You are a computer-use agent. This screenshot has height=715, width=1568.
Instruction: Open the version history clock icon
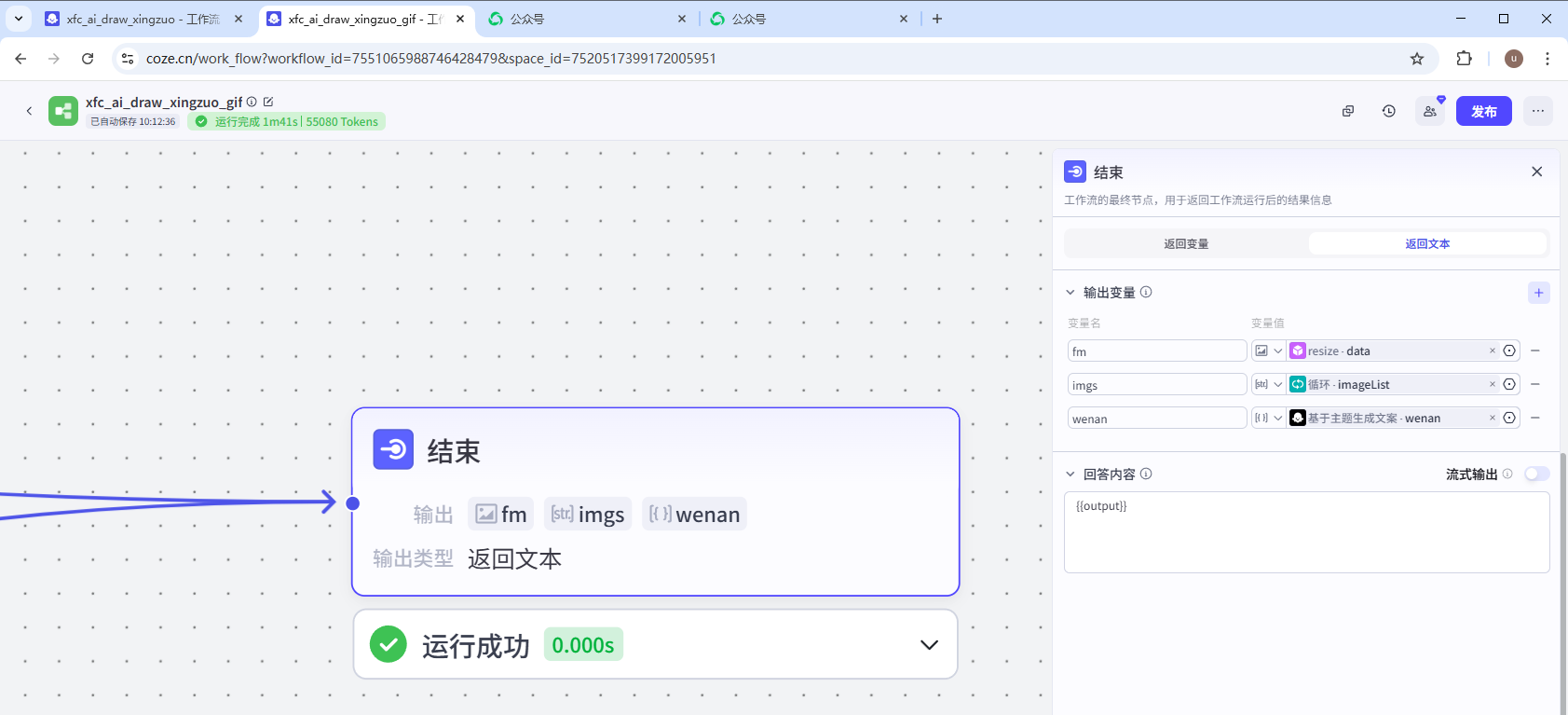pyautogui.click(x=1389, y=111)
